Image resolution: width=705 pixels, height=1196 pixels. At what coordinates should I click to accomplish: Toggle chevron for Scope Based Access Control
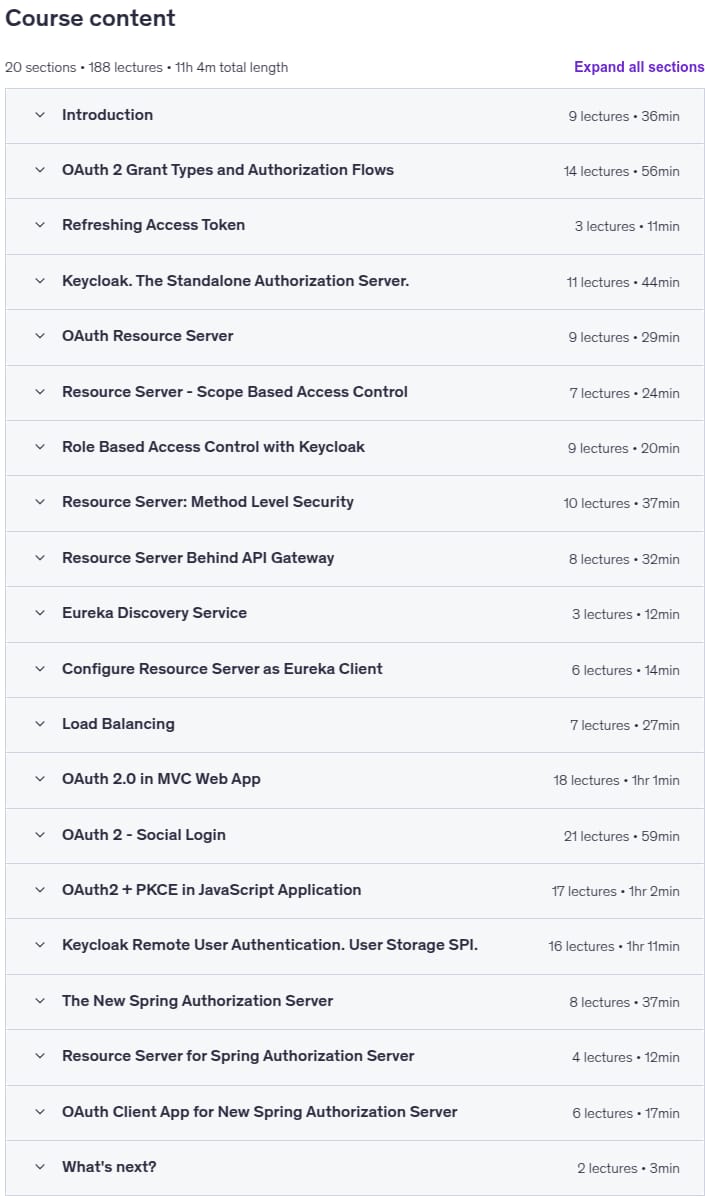pyautogui.click(x=40, y=392)
